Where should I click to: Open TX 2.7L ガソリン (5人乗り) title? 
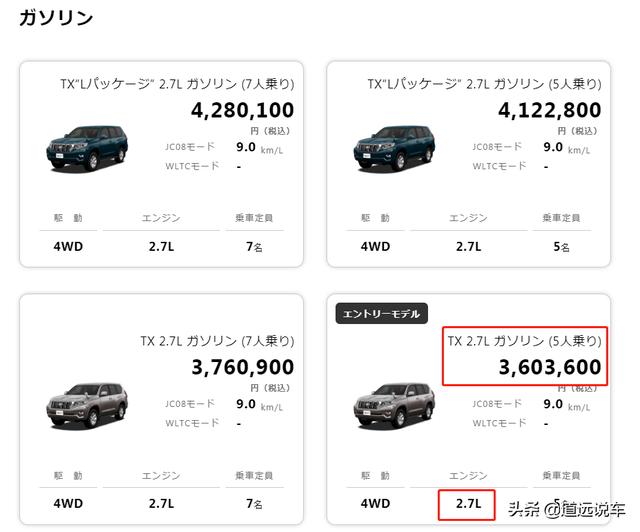point(524,341)
